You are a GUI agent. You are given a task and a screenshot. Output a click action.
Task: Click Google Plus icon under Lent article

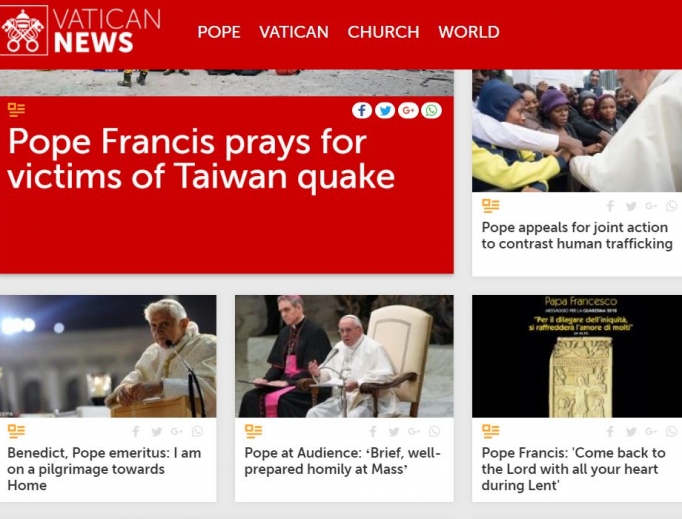[x=651, y=432]
